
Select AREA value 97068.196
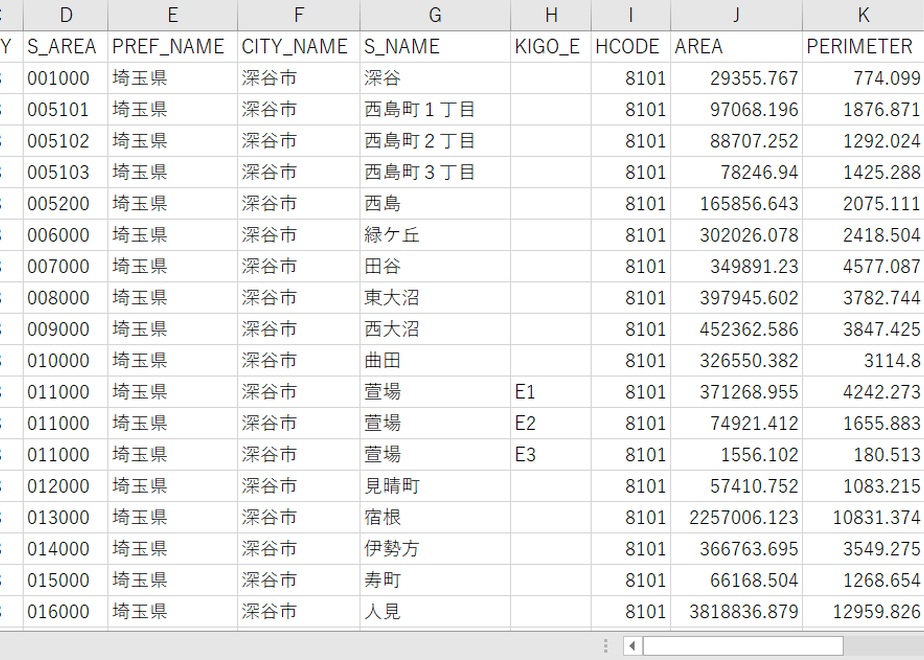point(736,109)
